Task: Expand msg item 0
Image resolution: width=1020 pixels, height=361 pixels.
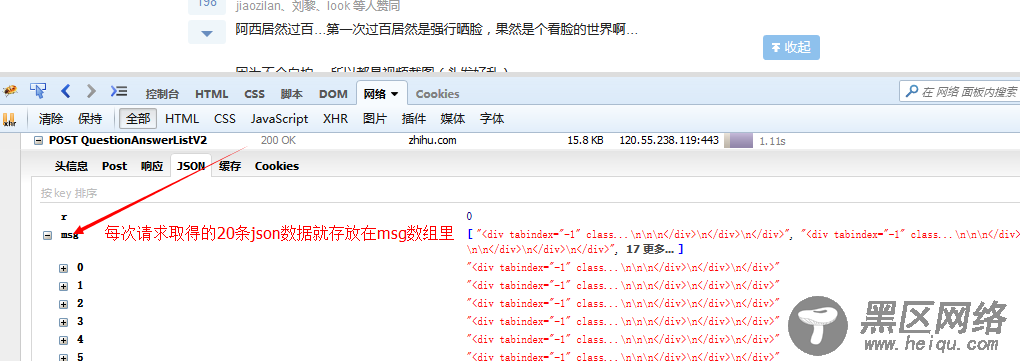Action: coord(64,268)
